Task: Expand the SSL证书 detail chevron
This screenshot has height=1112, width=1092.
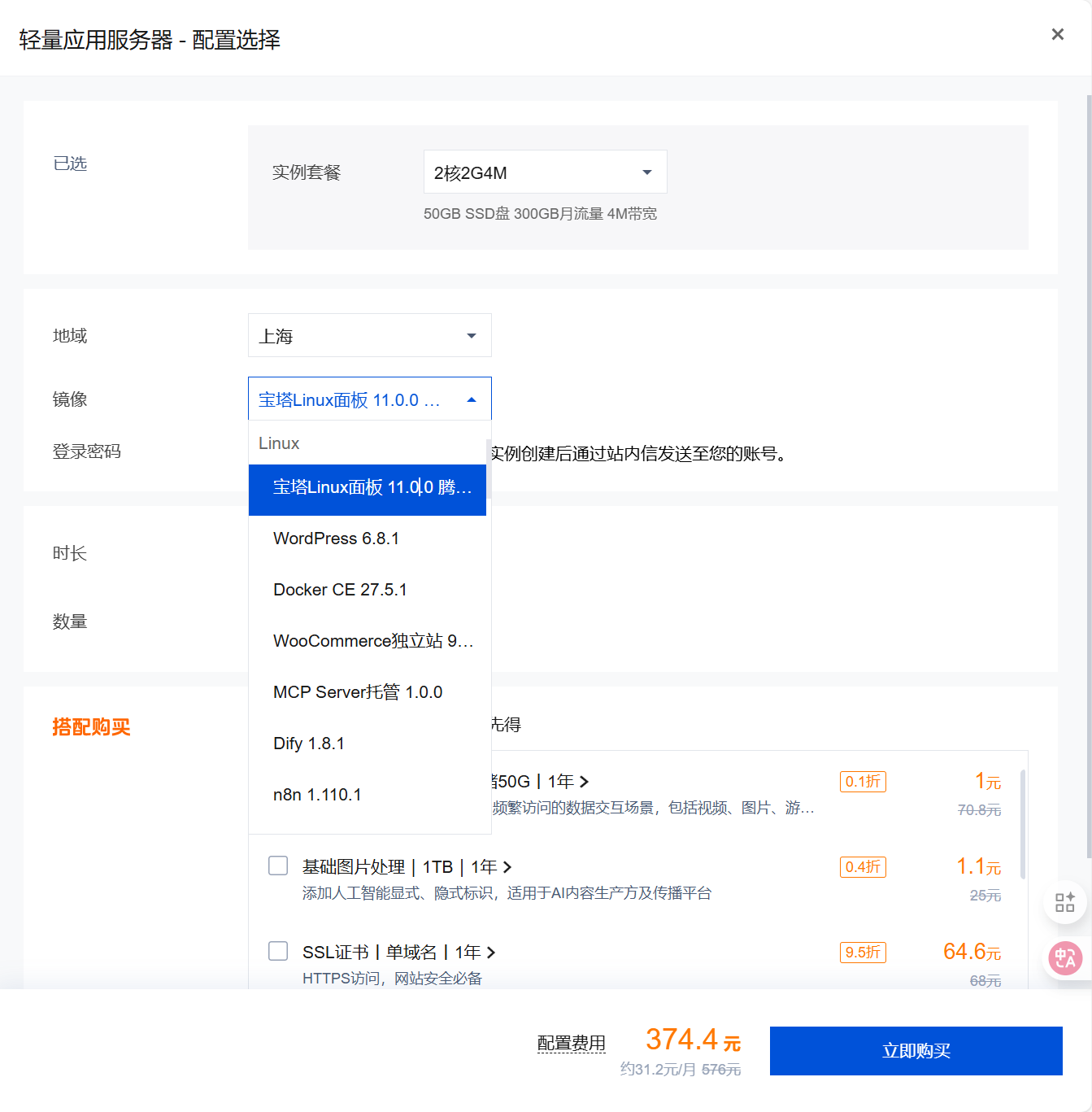Action: (493, 952)
